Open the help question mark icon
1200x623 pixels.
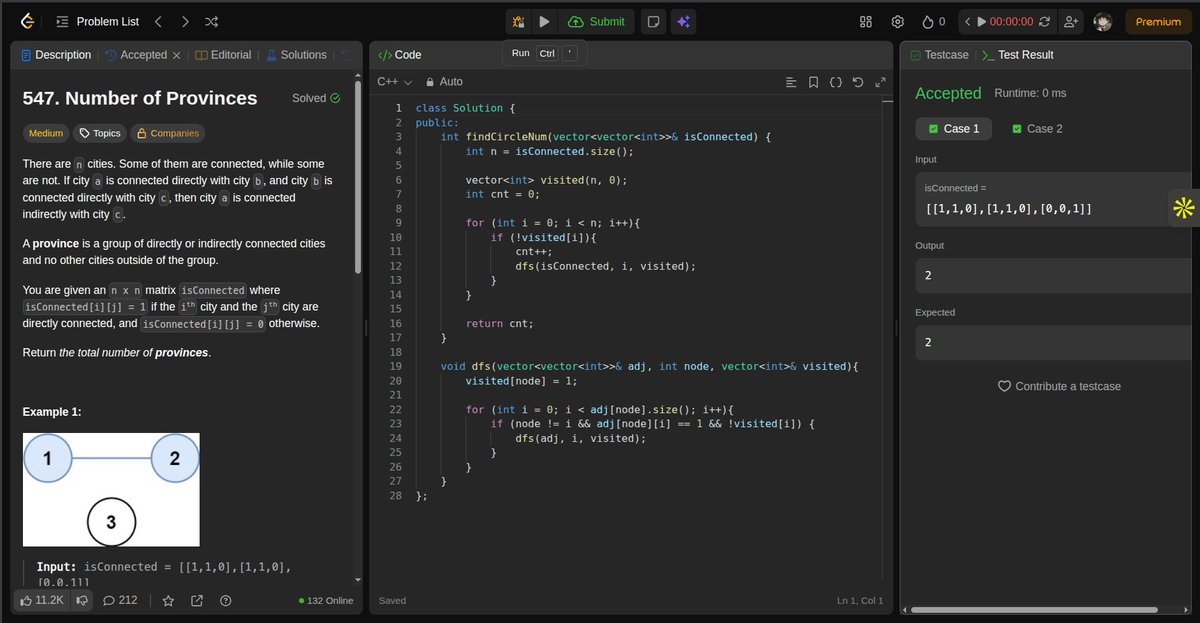(x=225, y=600)
